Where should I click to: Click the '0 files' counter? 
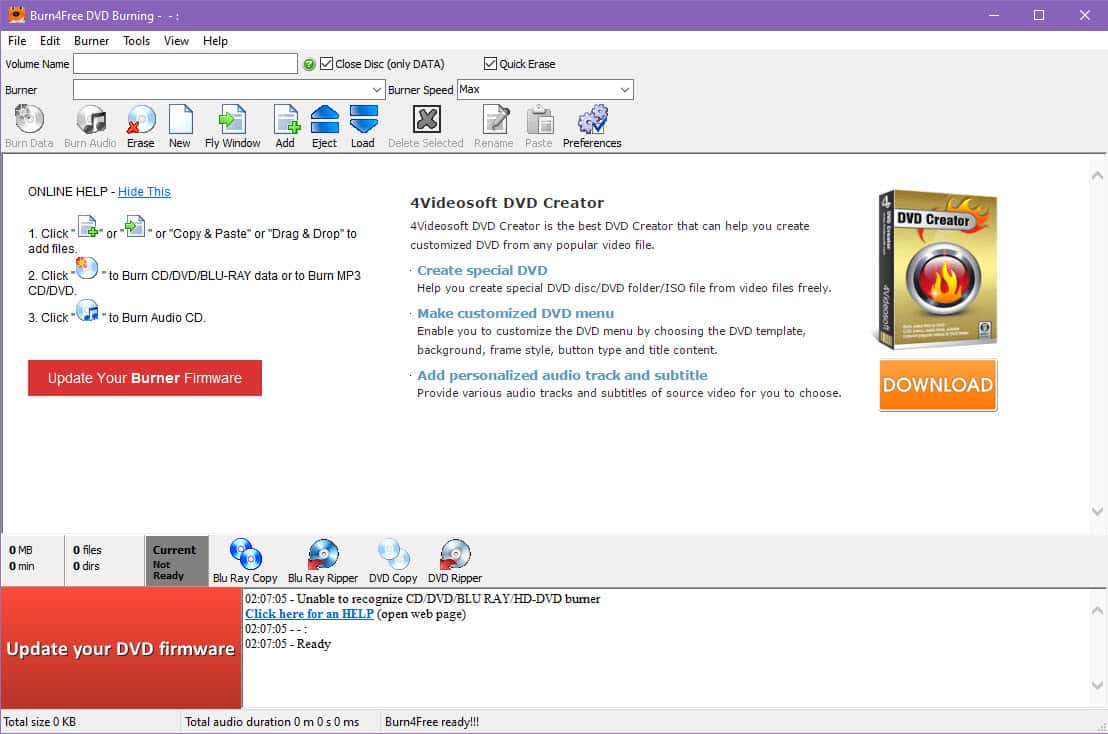click(x=88, y=550)
